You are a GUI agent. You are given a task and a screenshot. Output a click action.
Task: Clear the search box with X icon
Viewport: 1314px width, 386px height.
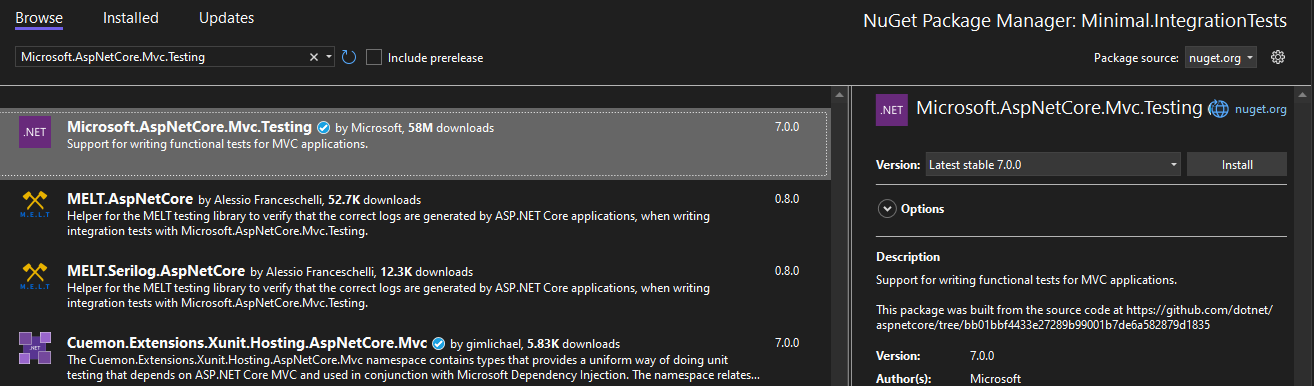[x=314, y=57]
